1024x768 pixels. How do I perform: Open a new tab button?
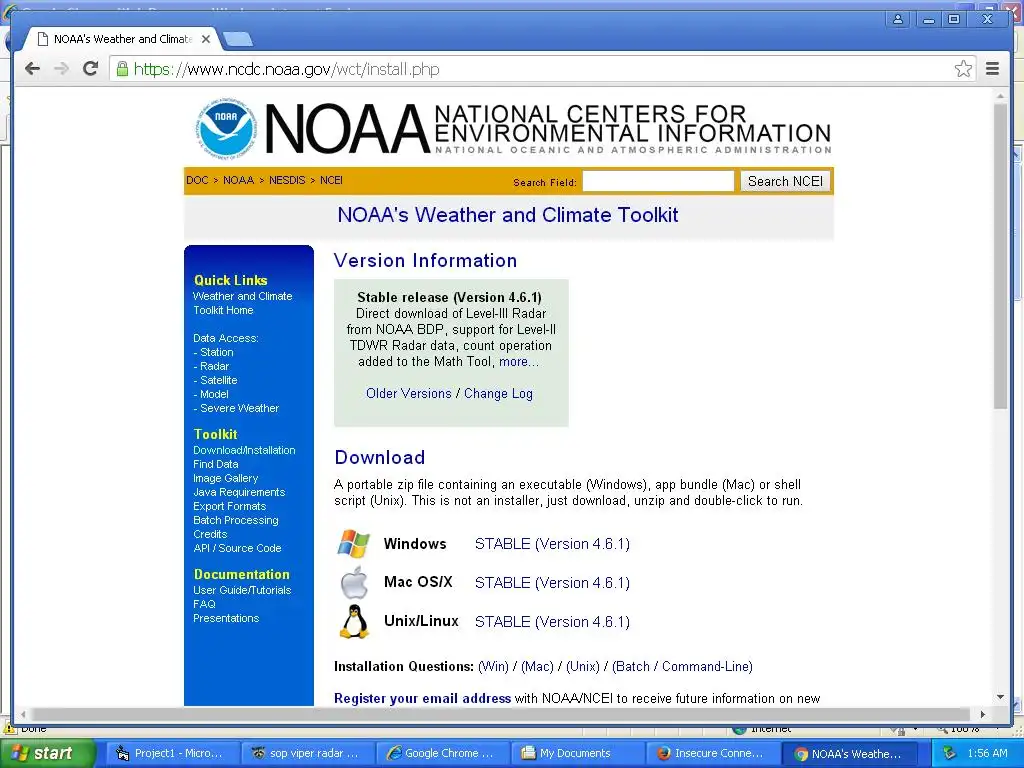(x=238, y=40)
